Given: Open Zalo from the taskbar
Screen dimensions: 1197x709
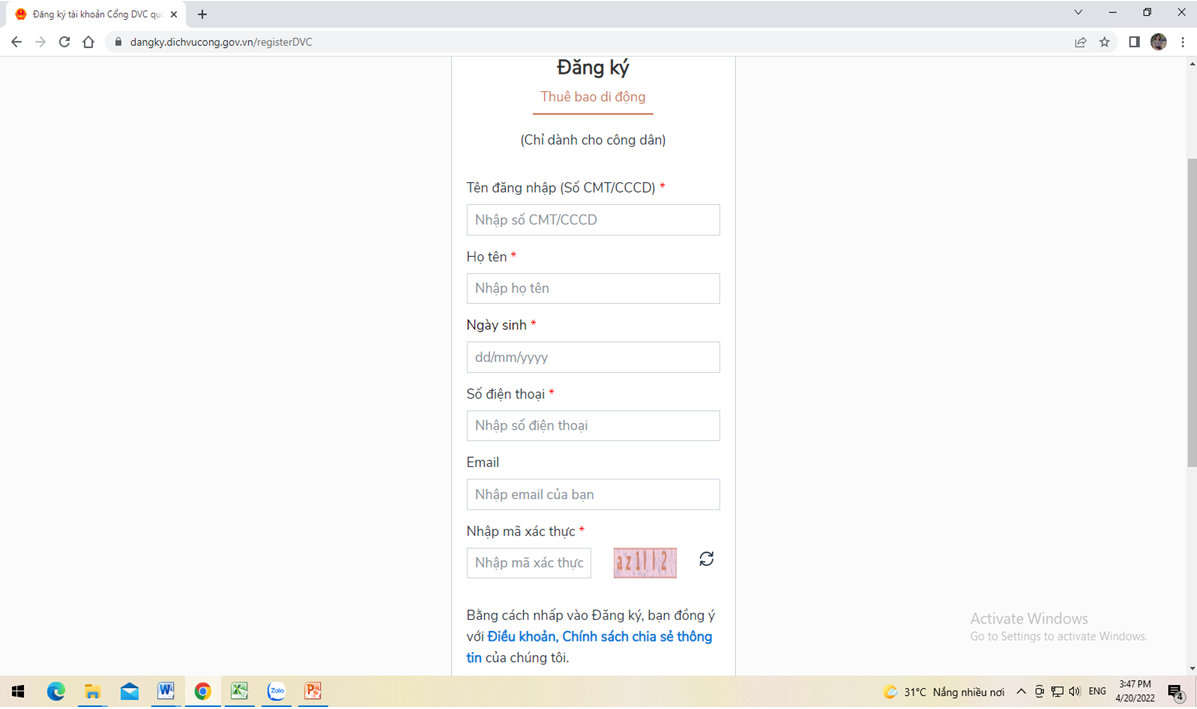Looking at the screenshot, I should coord(276,691).
